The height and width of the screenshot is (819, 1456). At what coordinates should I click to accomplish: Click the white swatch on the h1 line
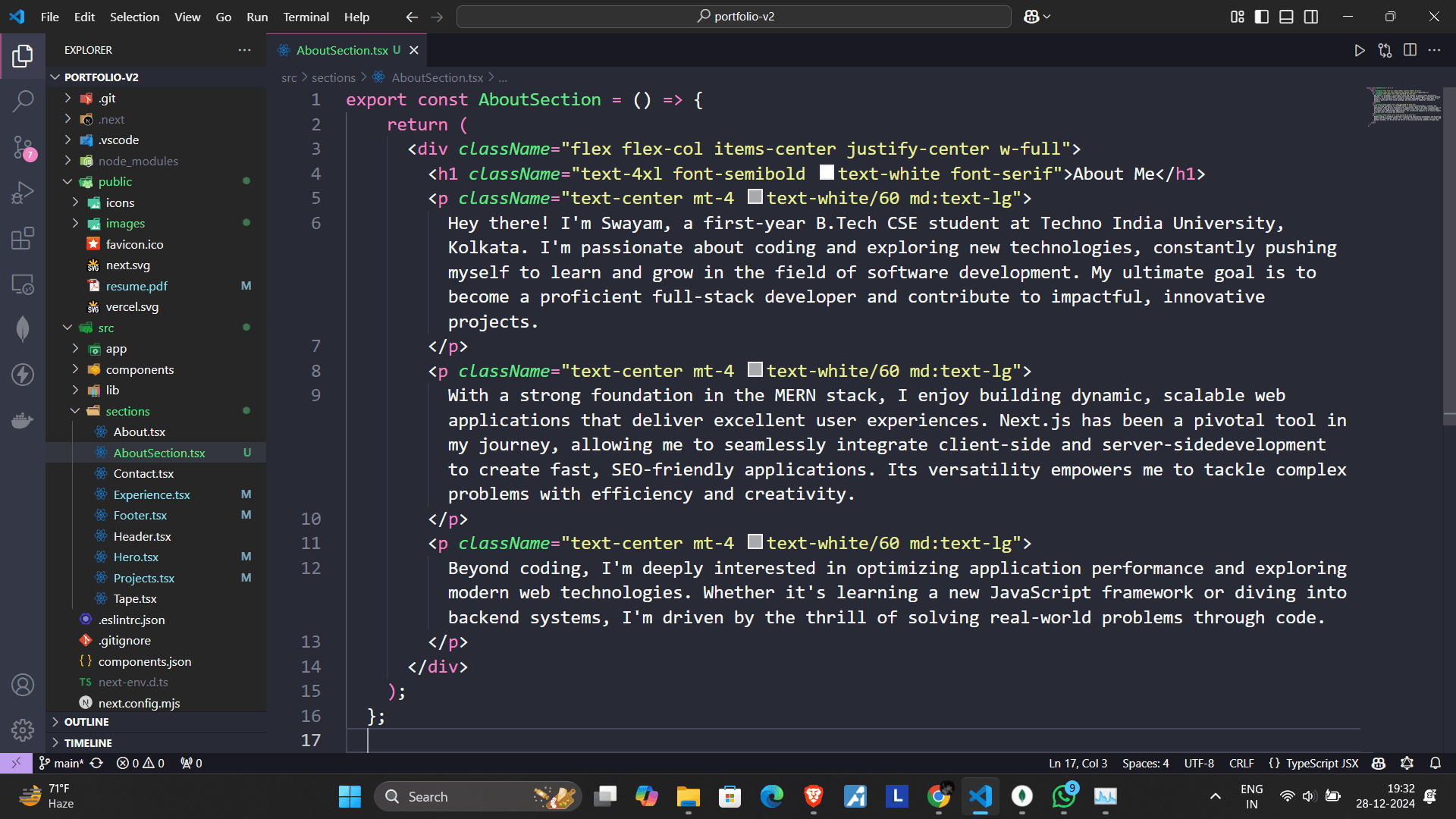click(827, 173)
